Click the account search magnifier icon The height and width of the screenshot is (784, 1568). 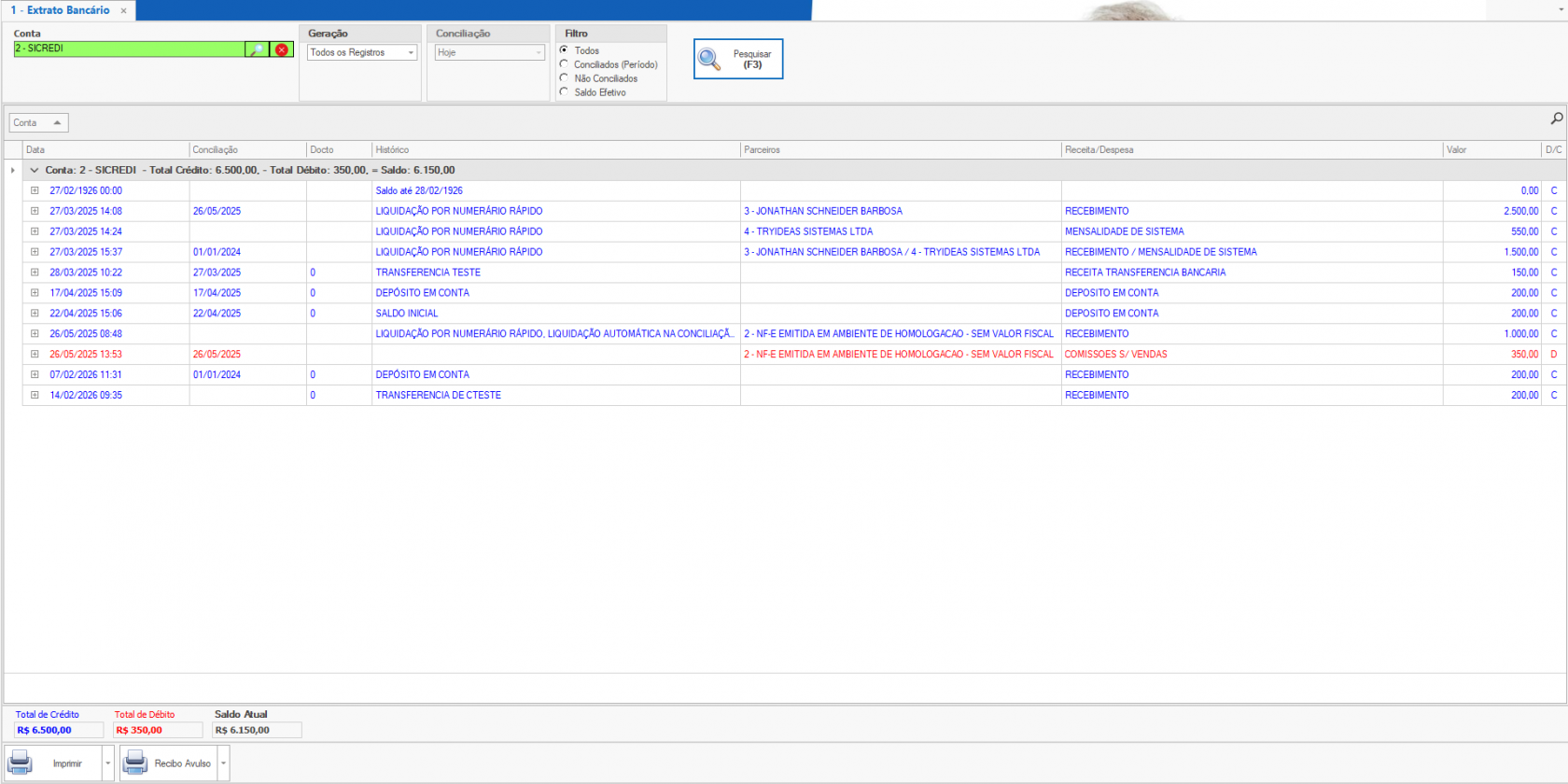click(257, 49)
